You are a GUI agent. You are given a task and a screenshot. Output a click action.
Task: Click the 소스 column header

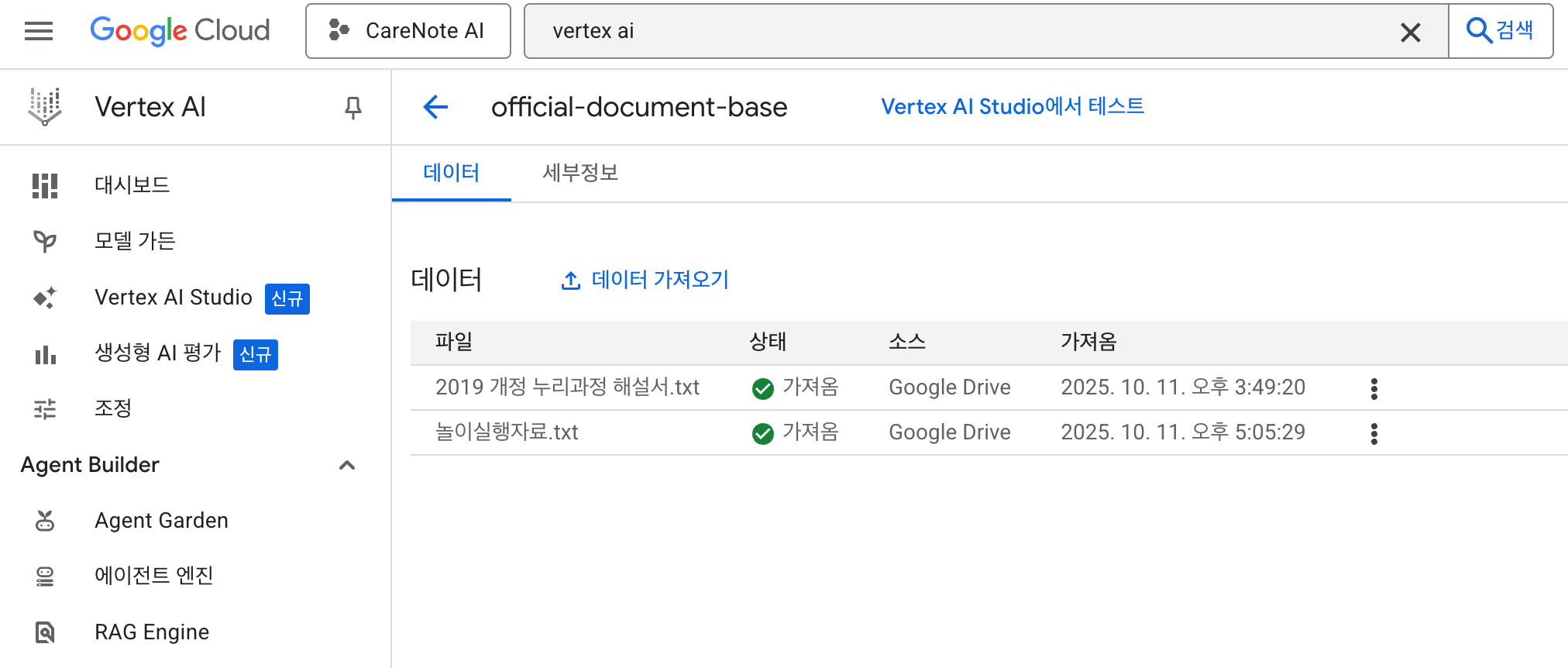coord(907,342)
